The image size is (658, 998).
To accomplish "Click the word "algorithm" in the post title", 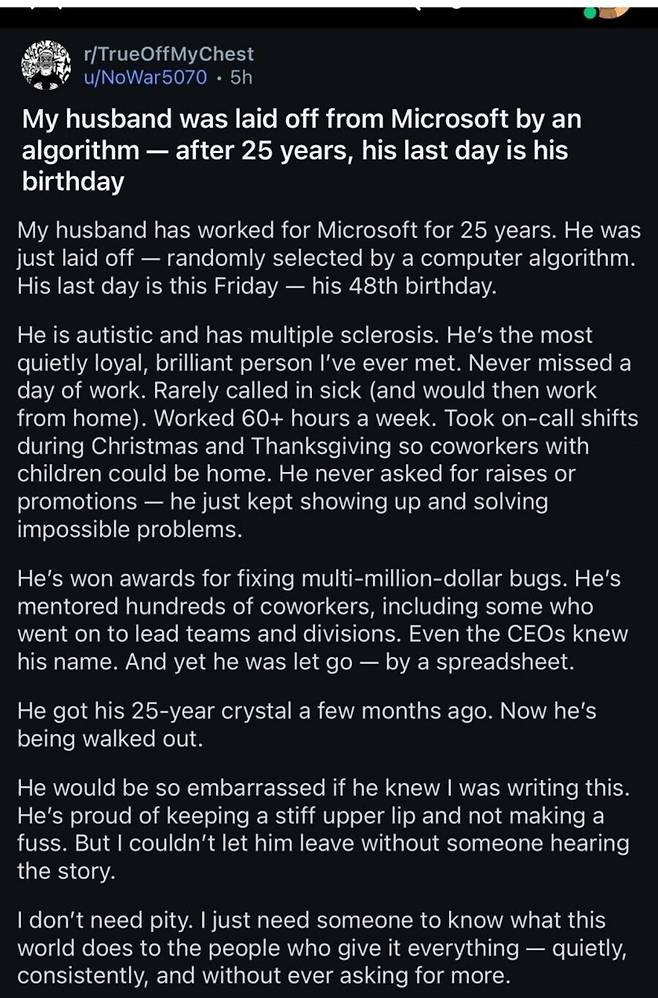I will (x=80, y=151).
